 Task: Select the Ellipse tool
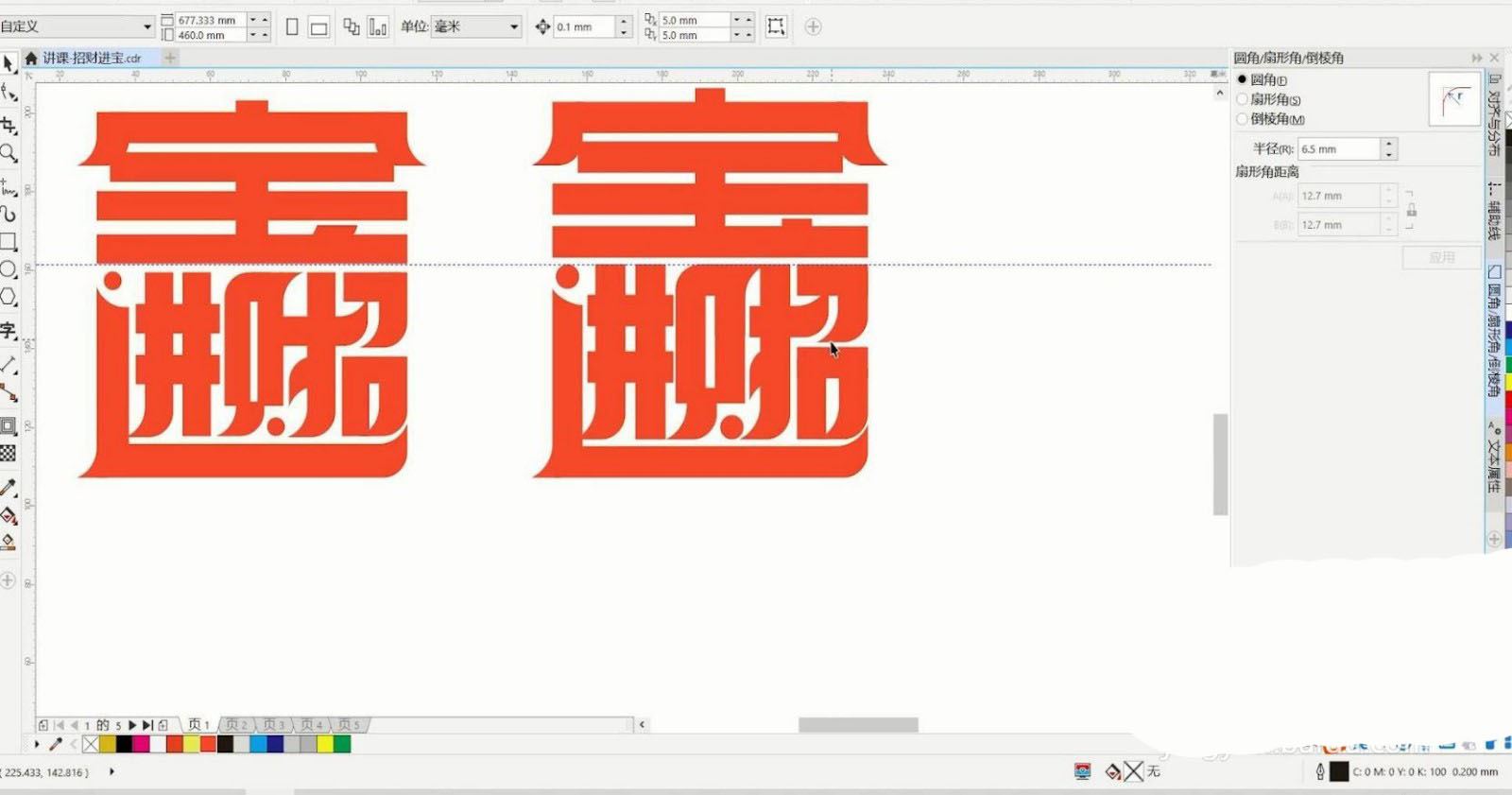click(9, 269)
